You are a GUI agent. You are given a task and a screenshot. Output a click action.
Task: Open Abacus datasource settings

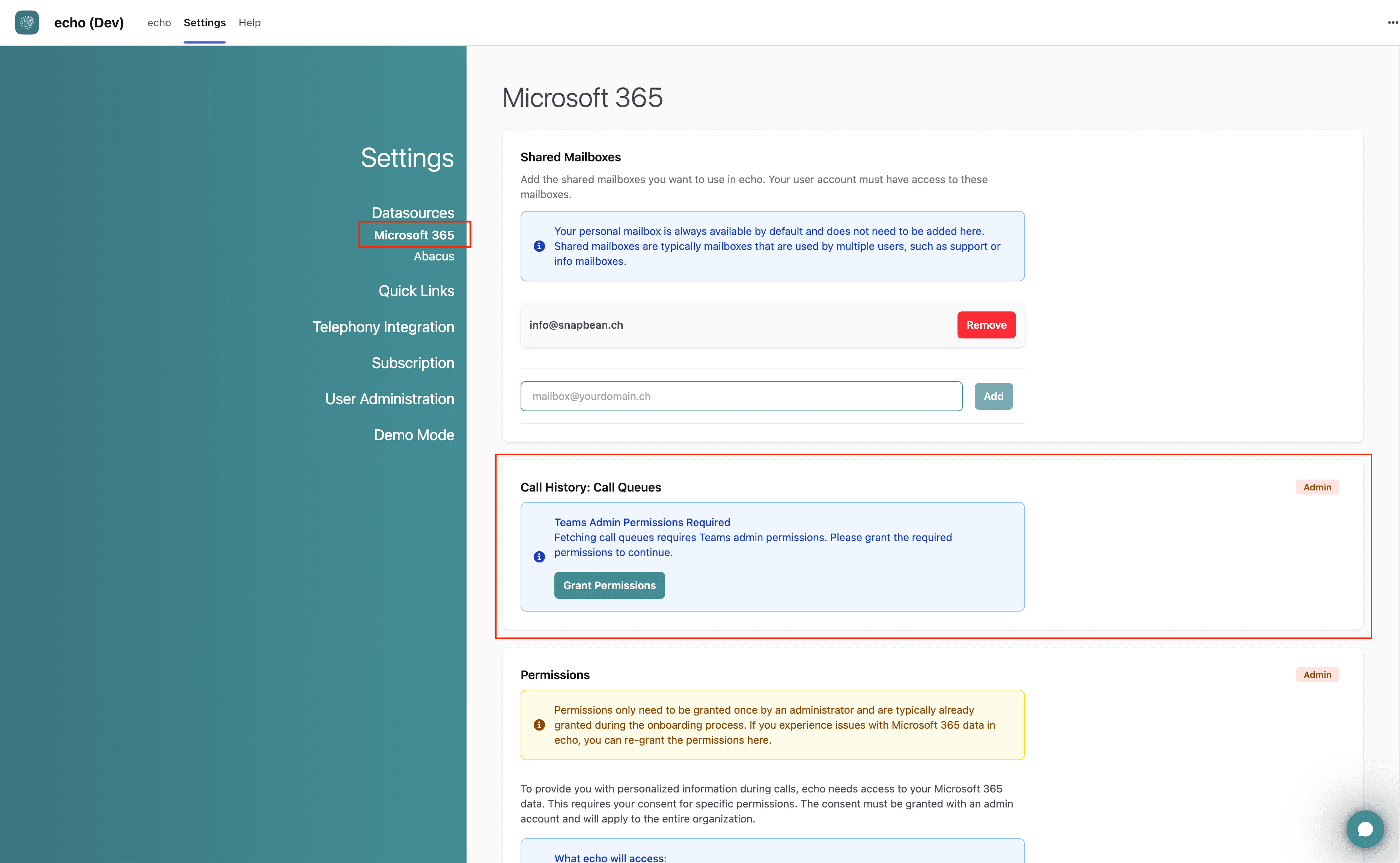click(x=434, y=256)
